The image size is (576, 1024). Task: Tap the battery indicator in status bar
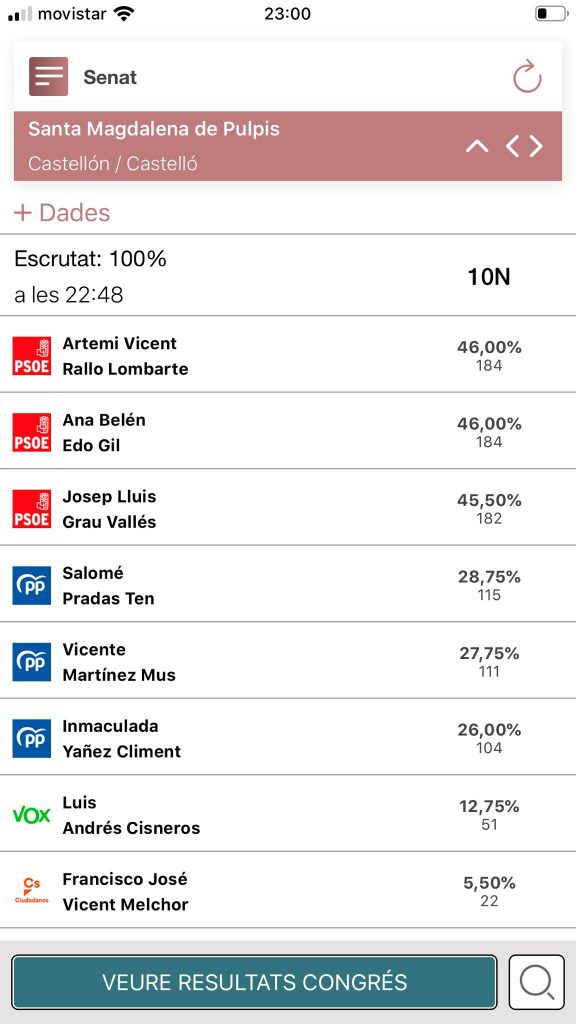click(x=551, y=14)
